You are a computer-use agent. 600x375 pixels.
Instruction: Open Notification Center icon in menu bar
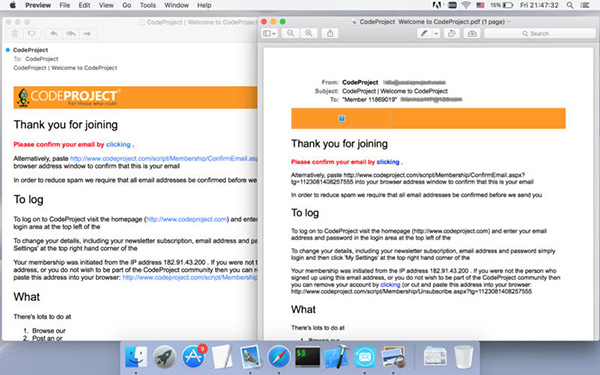[585, 5]
